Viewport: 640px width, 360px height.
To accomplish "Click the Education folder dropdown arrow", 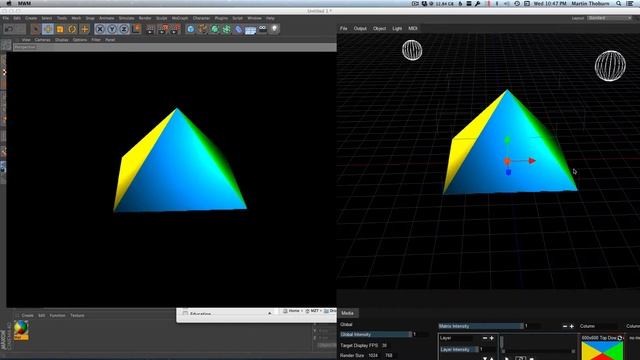I will pyautogui.click(x=269, y=313).
